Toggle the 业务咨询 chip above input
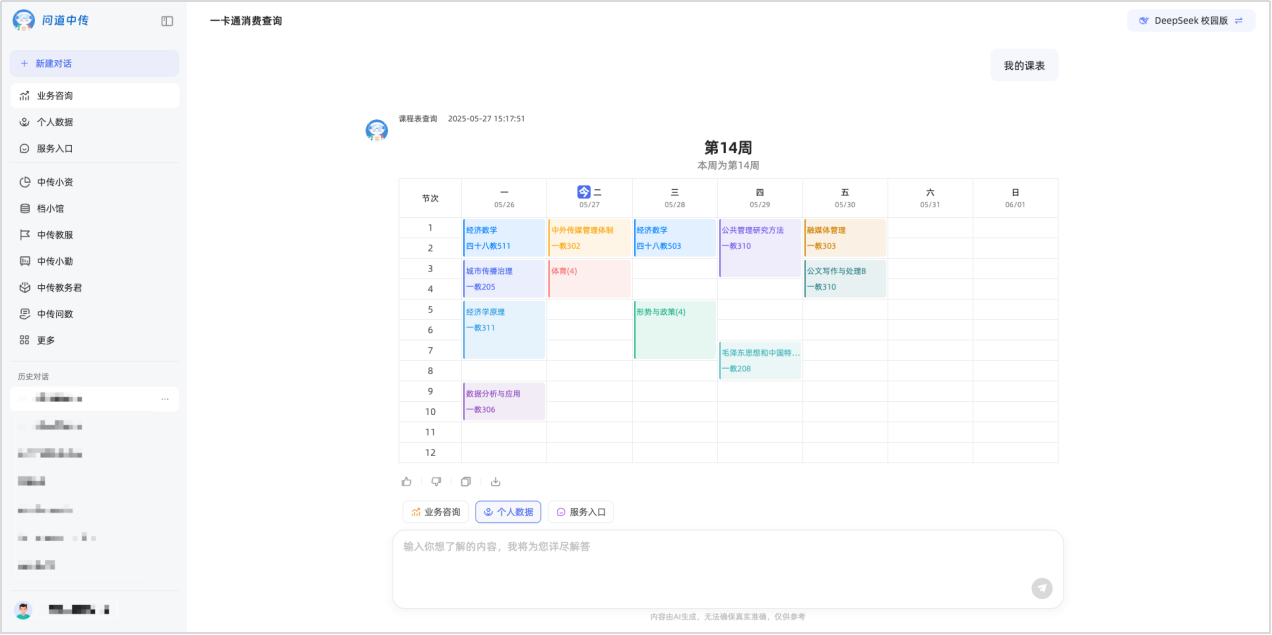The image size is (1272, 635). pos(435,512)
